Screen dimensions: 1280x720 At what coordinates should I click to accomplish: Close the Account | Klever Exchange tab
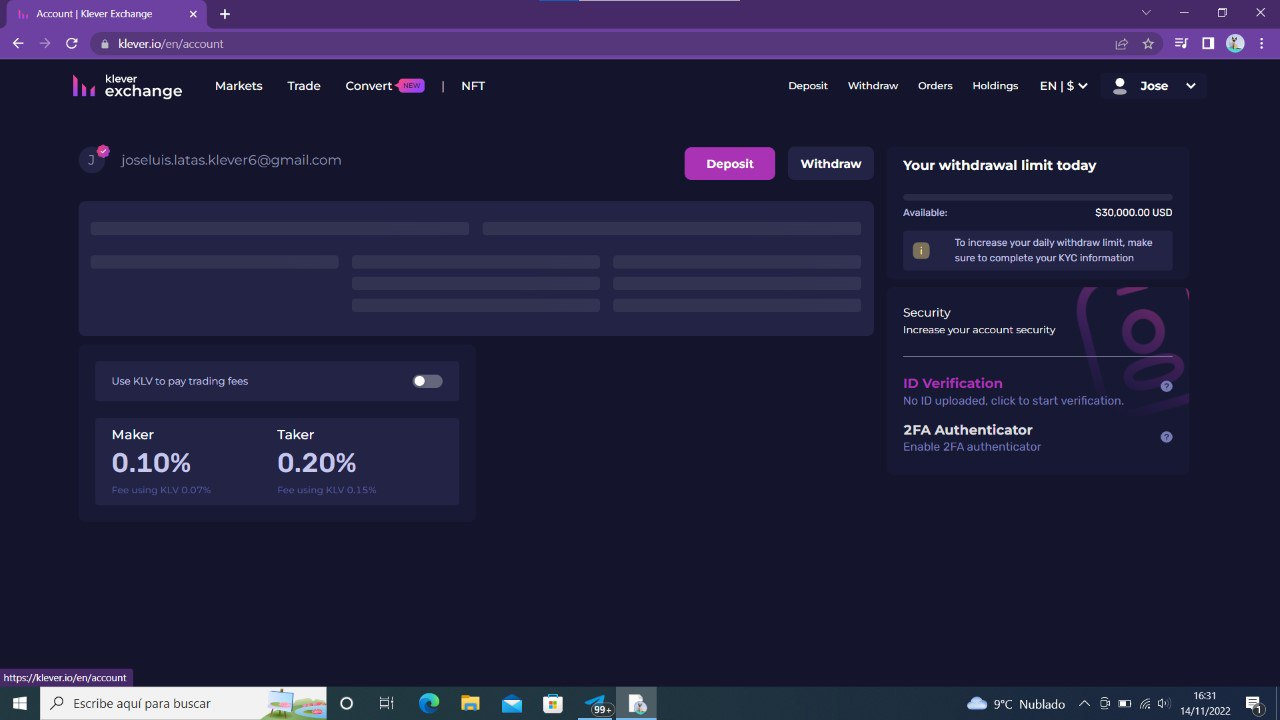[193, 14]
